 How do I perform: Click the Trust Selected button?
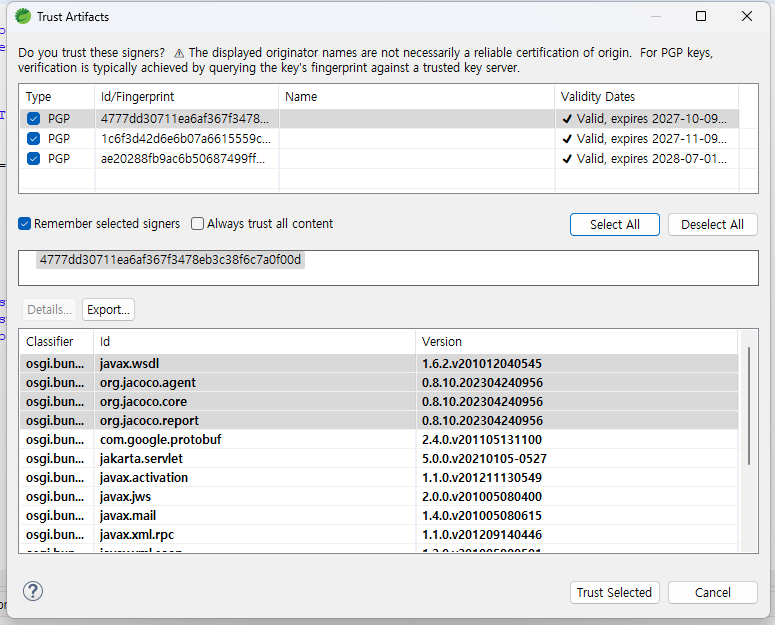(614, 592)
